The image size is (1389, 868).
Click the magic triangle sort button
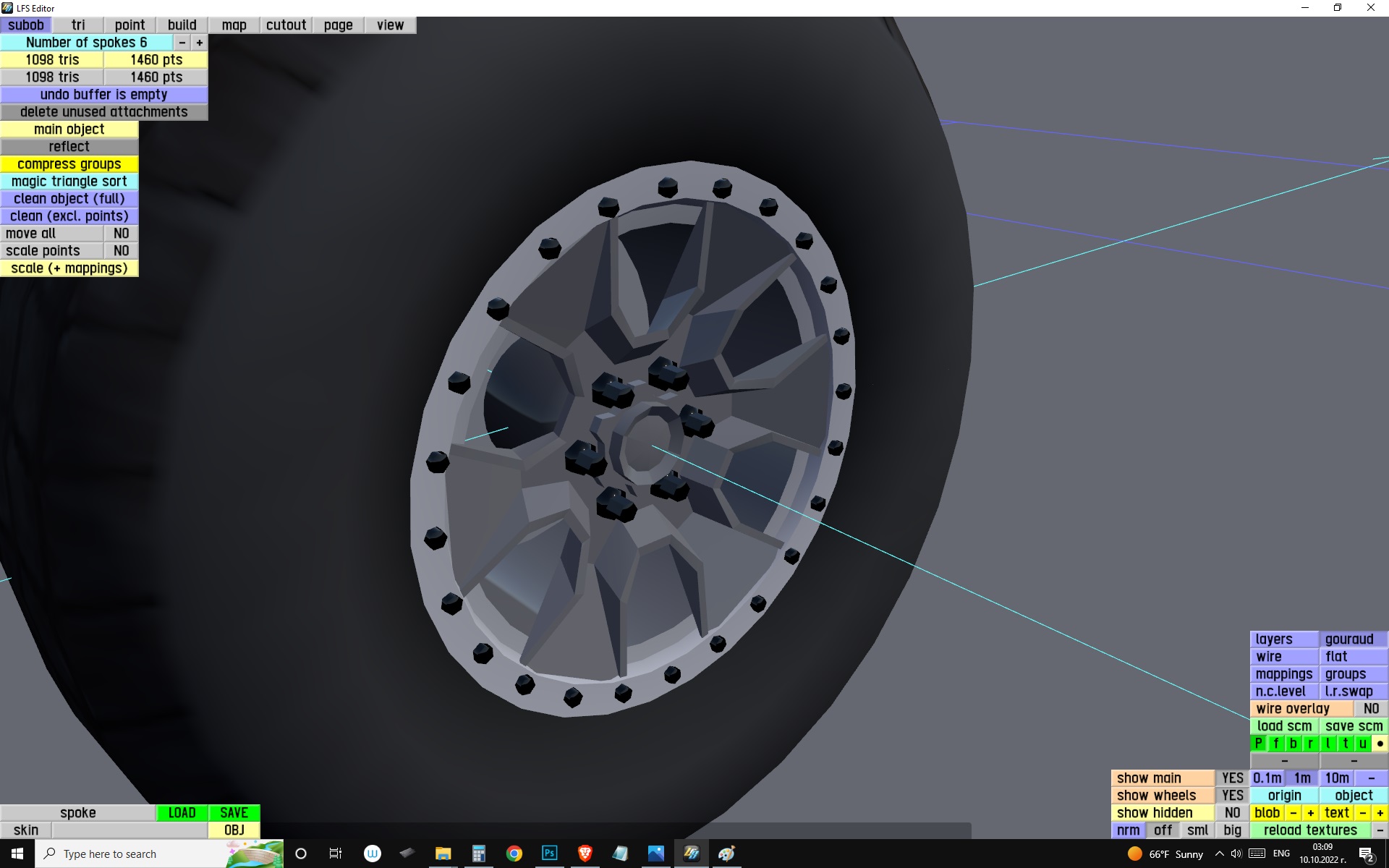tap(69, 182)
